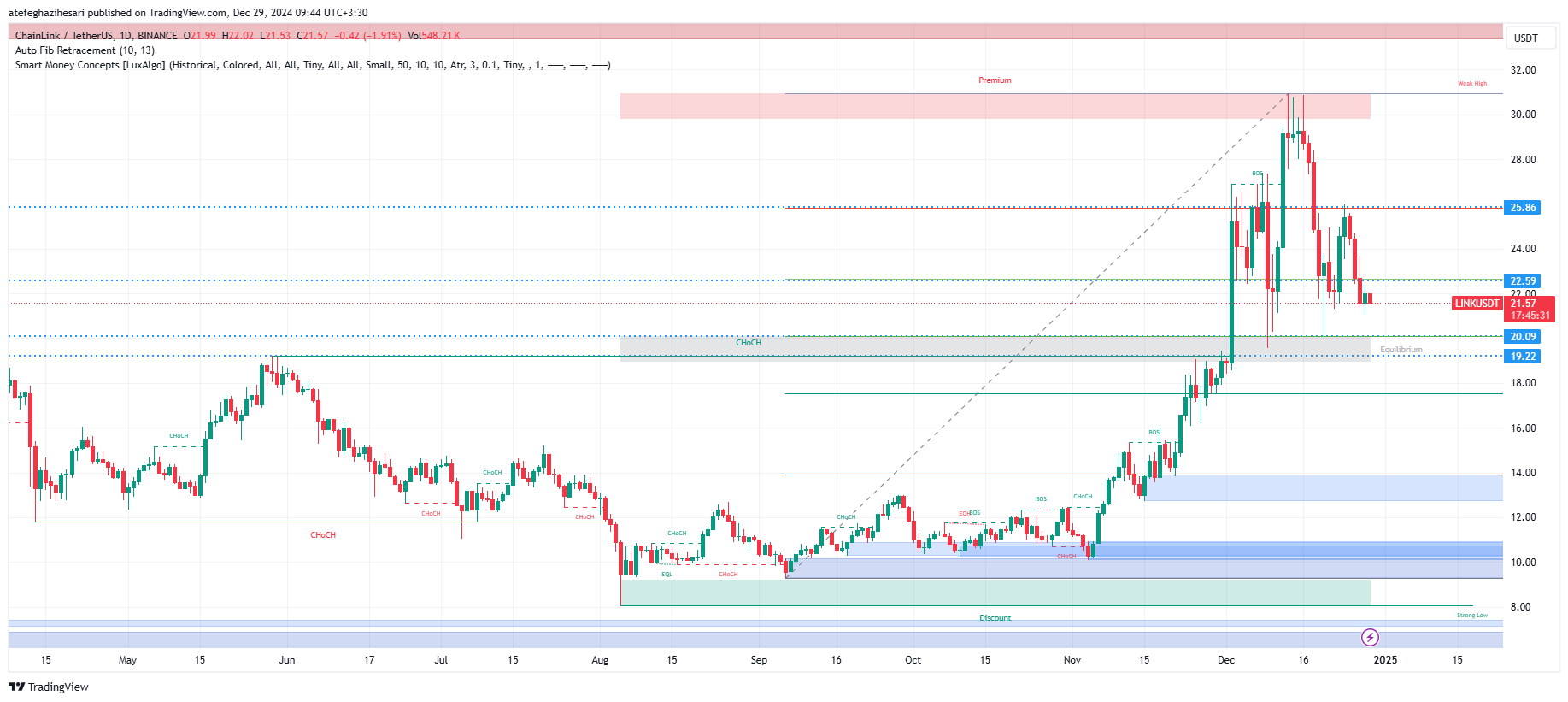Click the 16.00 price axis tick
Screen dimensions: 1568x702
click(1523, 428)
